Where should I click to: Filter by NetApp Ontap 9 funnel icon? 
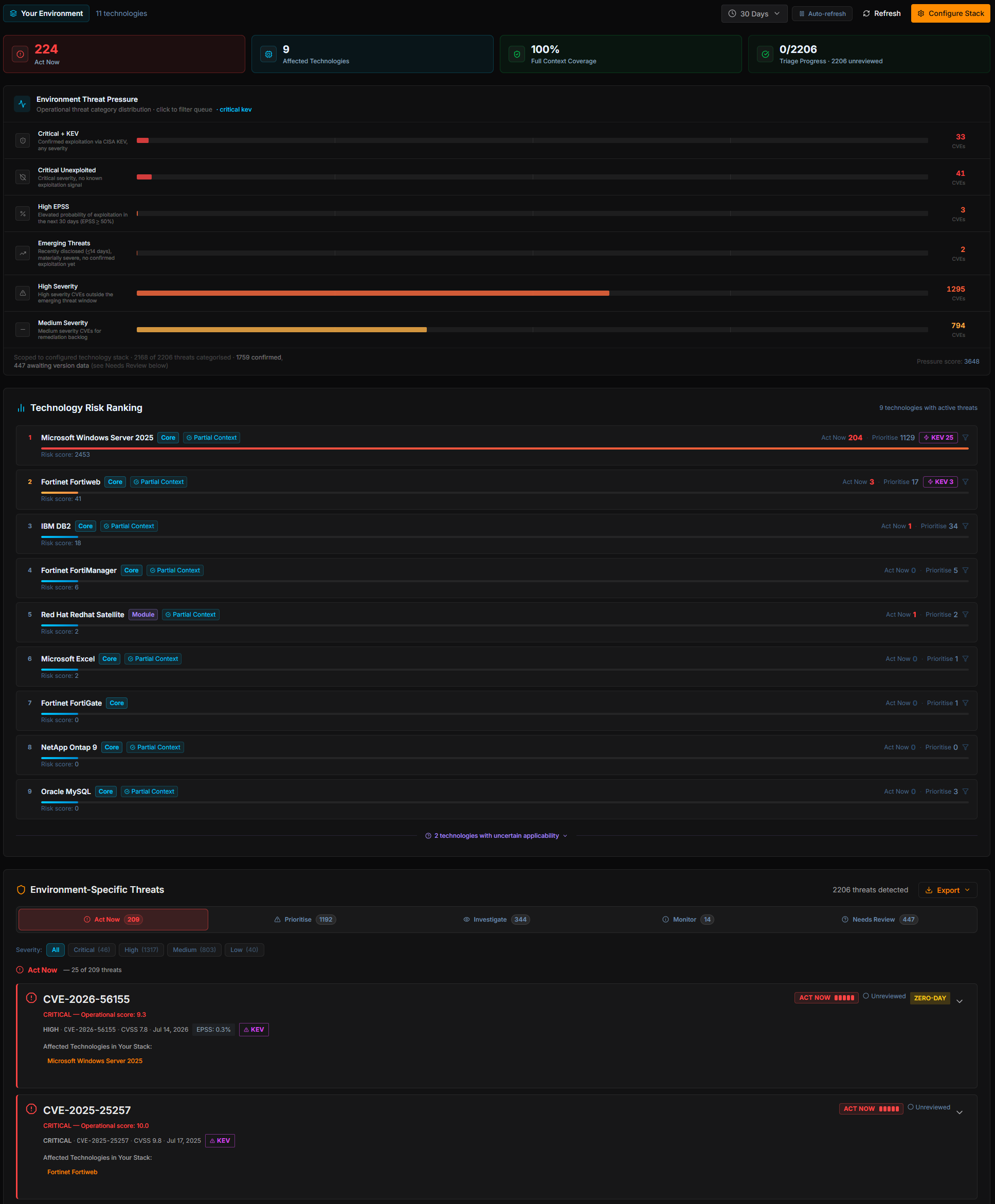tap(965, 747)
